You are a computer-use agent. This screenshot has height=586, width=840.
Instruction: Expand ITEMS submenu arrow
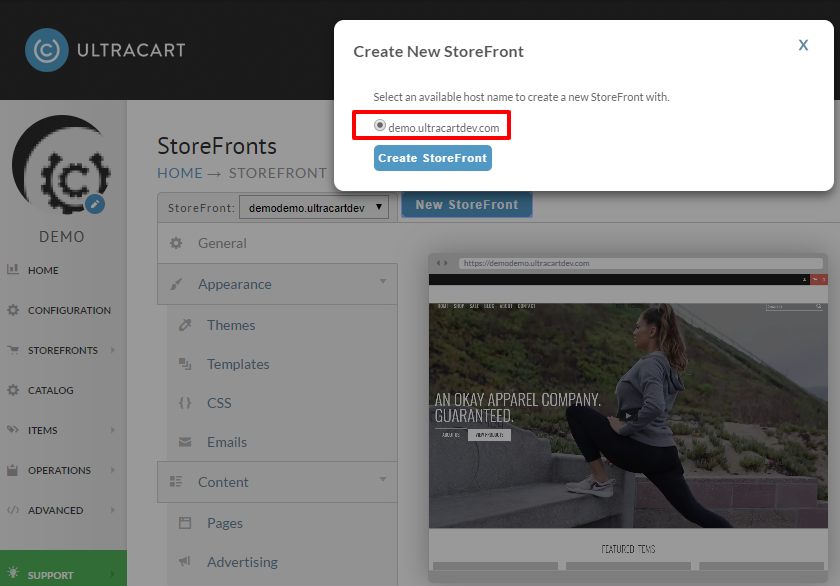pos(112,430)
